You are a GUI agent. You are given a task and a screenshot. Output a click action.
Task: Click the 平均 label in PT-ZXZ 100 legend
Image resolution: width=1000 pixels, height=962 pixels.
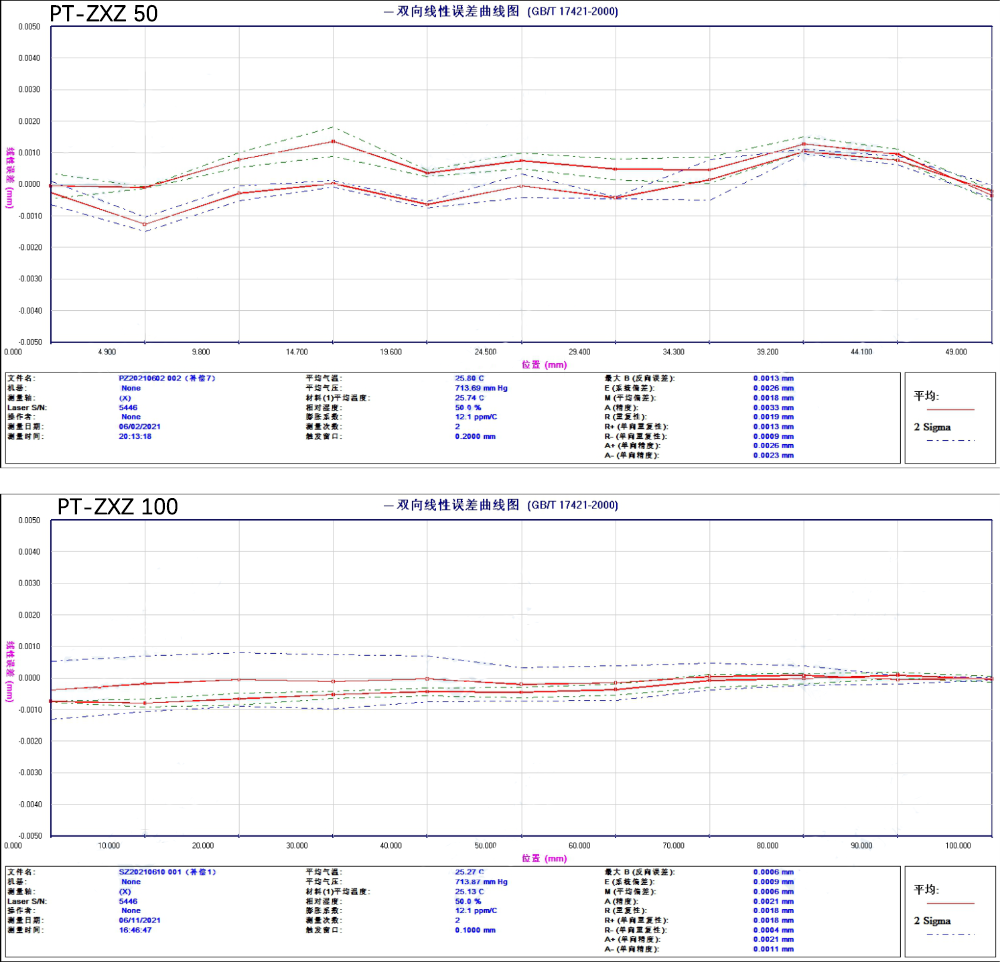(x=927, y=889)
